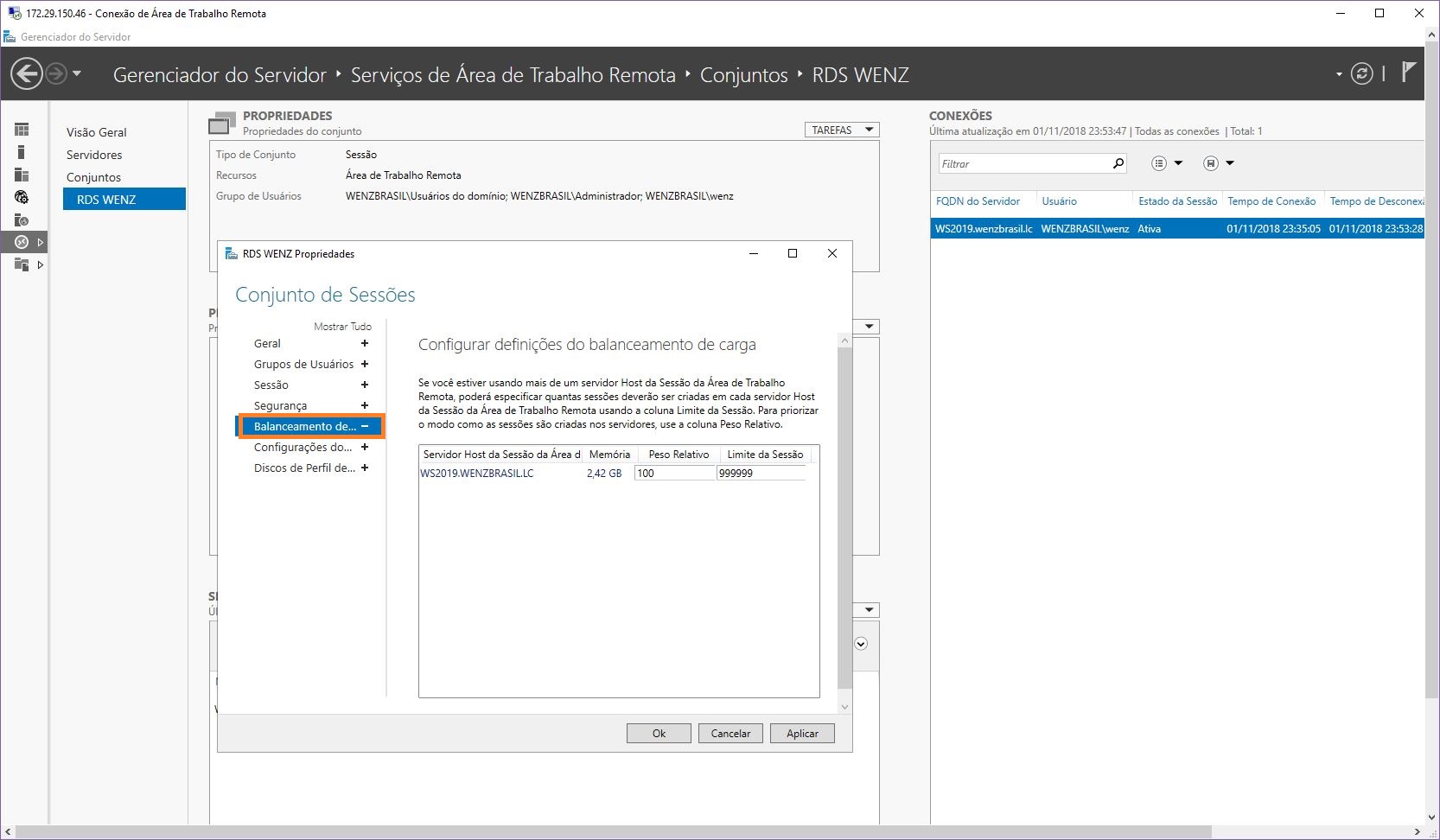Open the Dashboard icon in the left sidebar
This screenshot has height=840, width=1440.
click(22, 130)
